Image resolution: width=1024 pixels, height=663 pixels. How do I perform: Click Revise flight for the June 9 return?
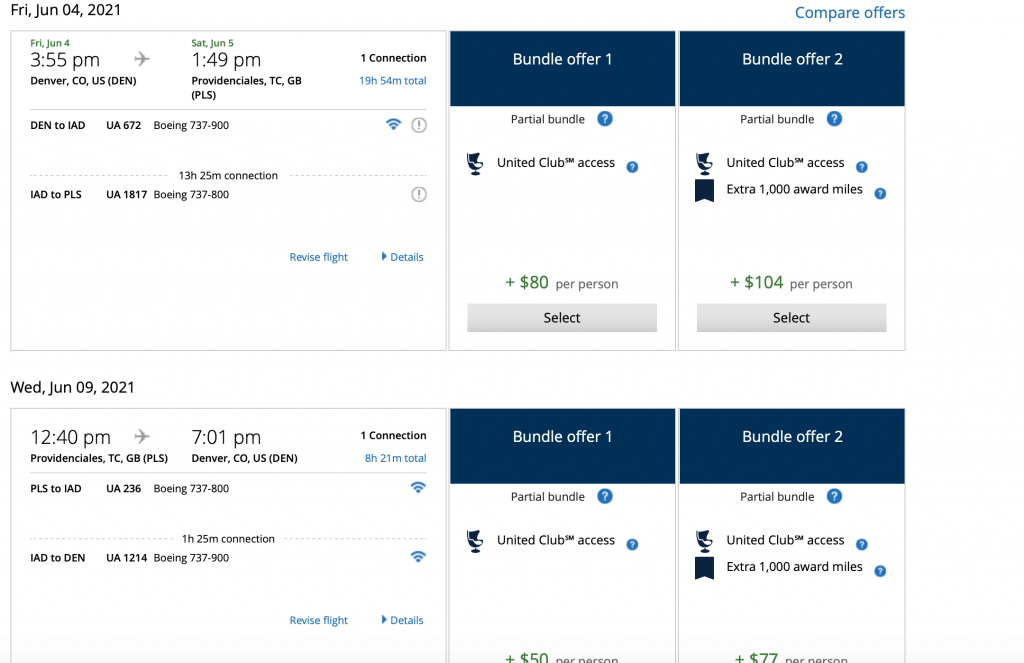318,620
